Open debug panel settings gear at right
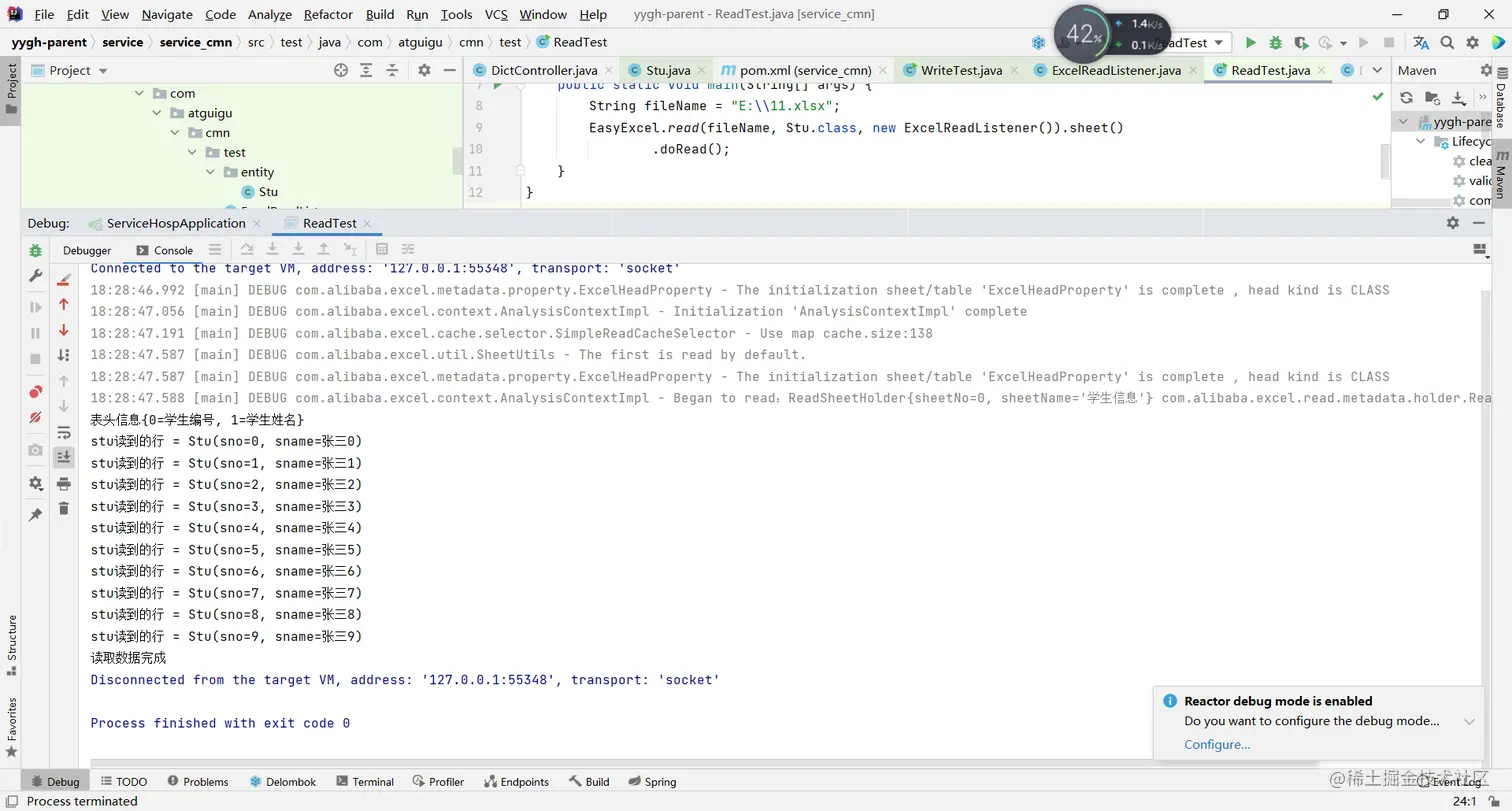This screenshot has width=1512, height=811. click(x=1453, y=223)
